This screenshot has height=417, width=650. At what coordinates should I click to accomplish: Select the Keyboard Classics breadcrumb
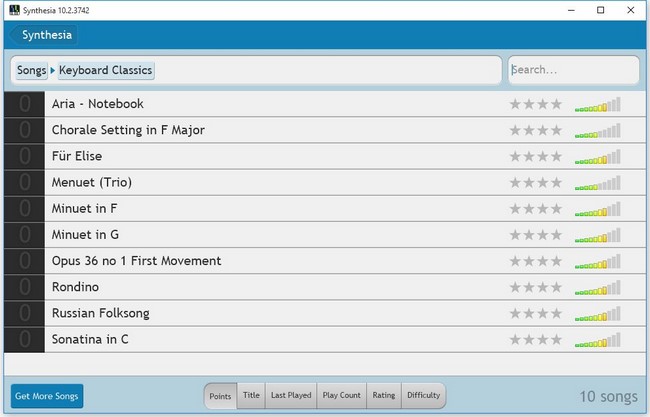pos(106,70)
